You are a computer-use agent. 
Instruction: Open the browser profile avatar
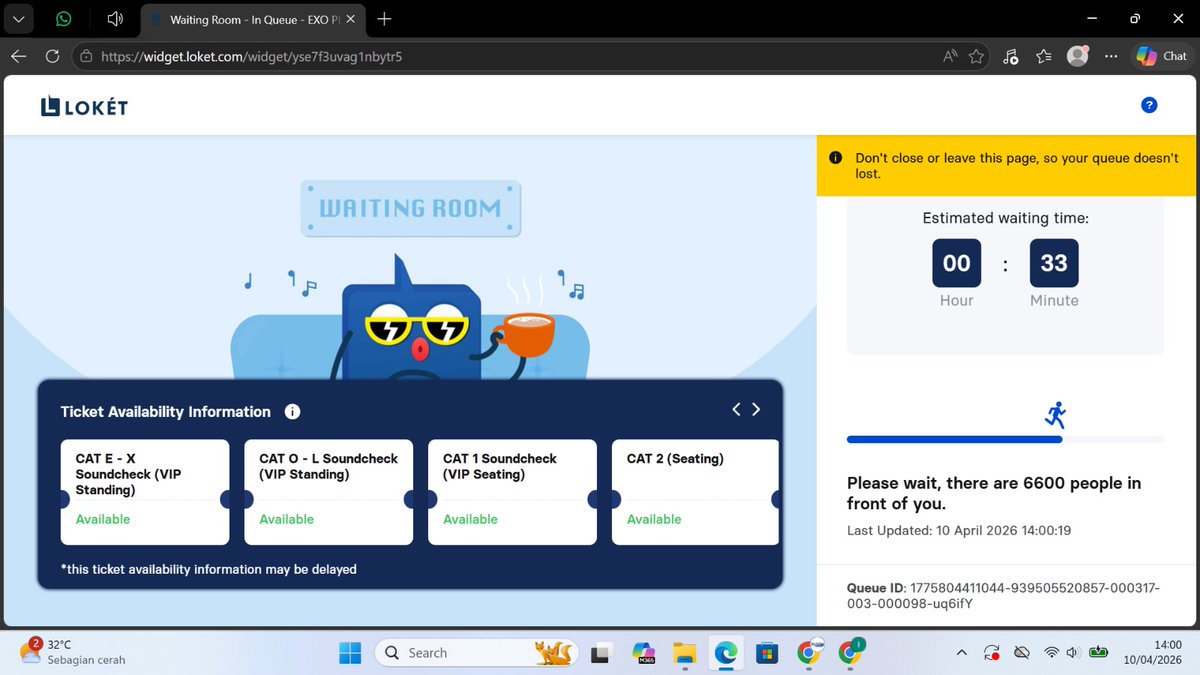coord(1077,56)
